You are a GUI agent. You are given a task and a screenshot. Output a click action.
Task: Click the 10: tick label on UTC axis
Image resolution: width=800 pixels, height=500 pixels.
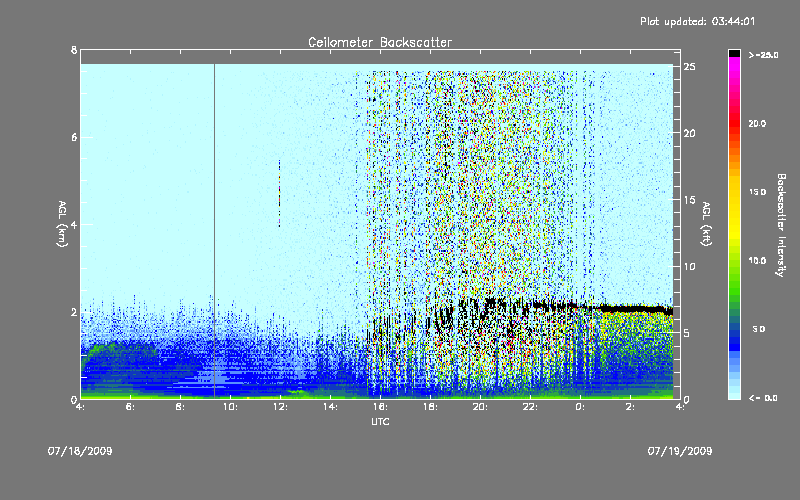coord(230,407)
